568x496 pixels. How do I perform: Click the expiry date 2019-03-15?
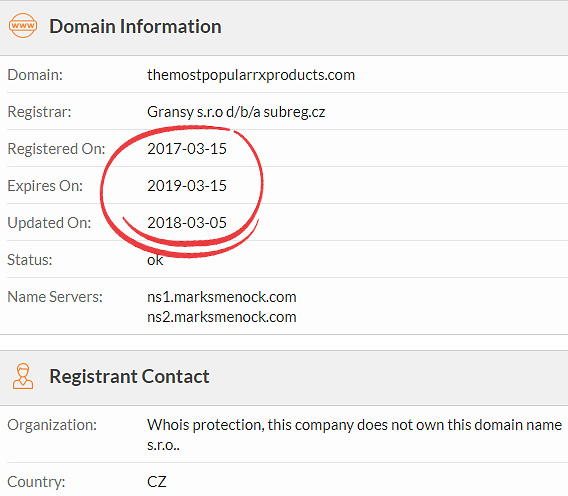click(187, 186)
